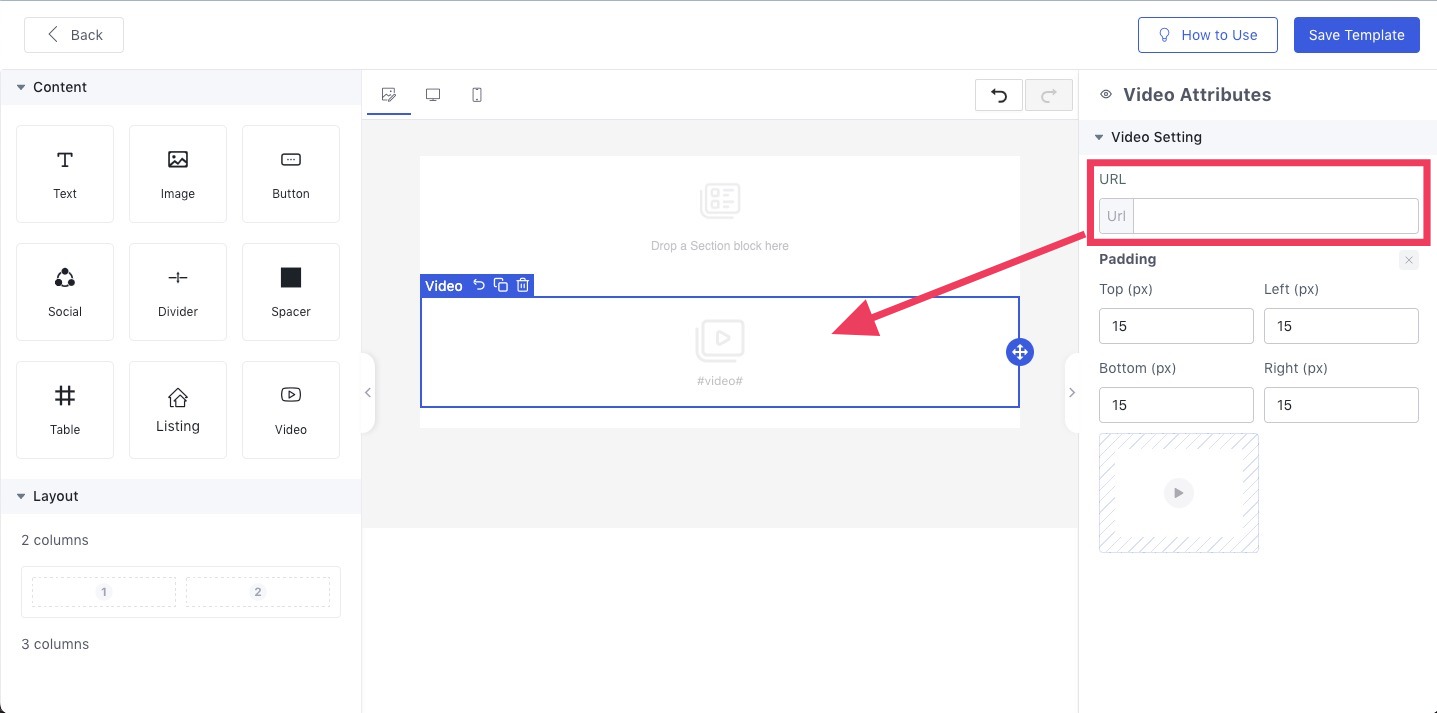Select the Image content block
The height and width of the screenshot is (713, 1437).
point(178,173)
